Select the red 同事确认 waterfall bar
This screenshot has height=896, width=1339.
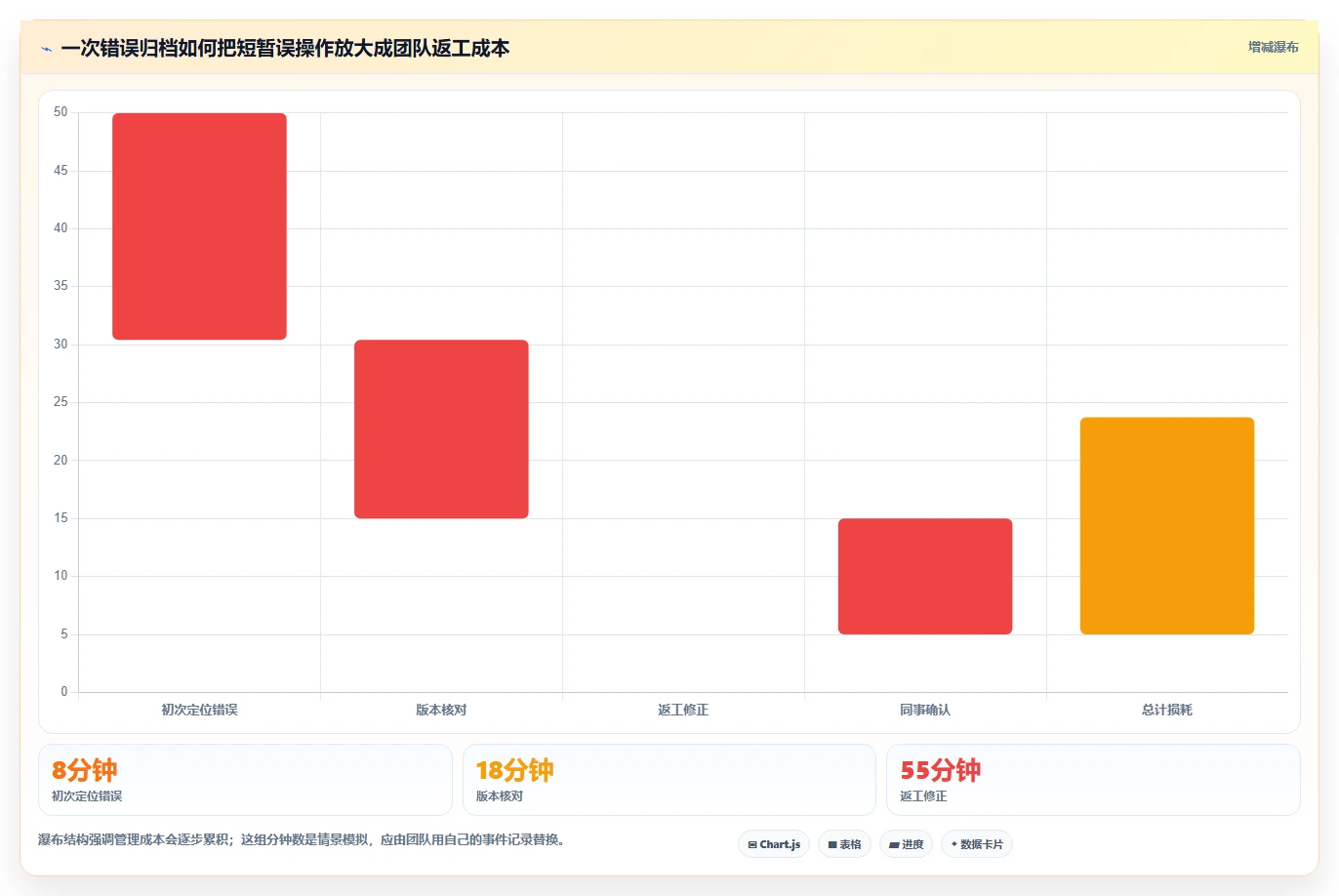[925, 576]
